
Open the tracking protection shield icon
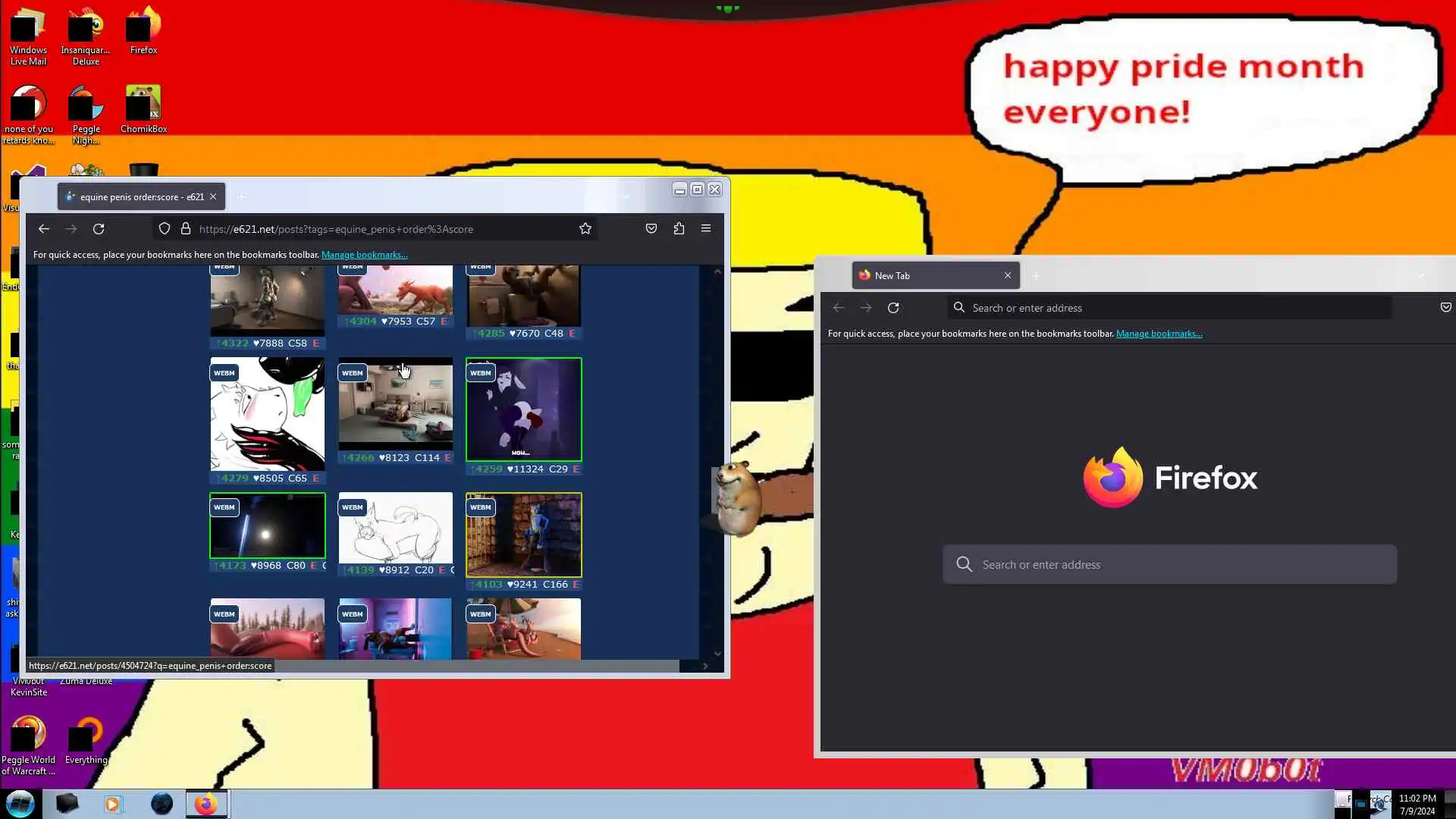(x=165, y=229)
